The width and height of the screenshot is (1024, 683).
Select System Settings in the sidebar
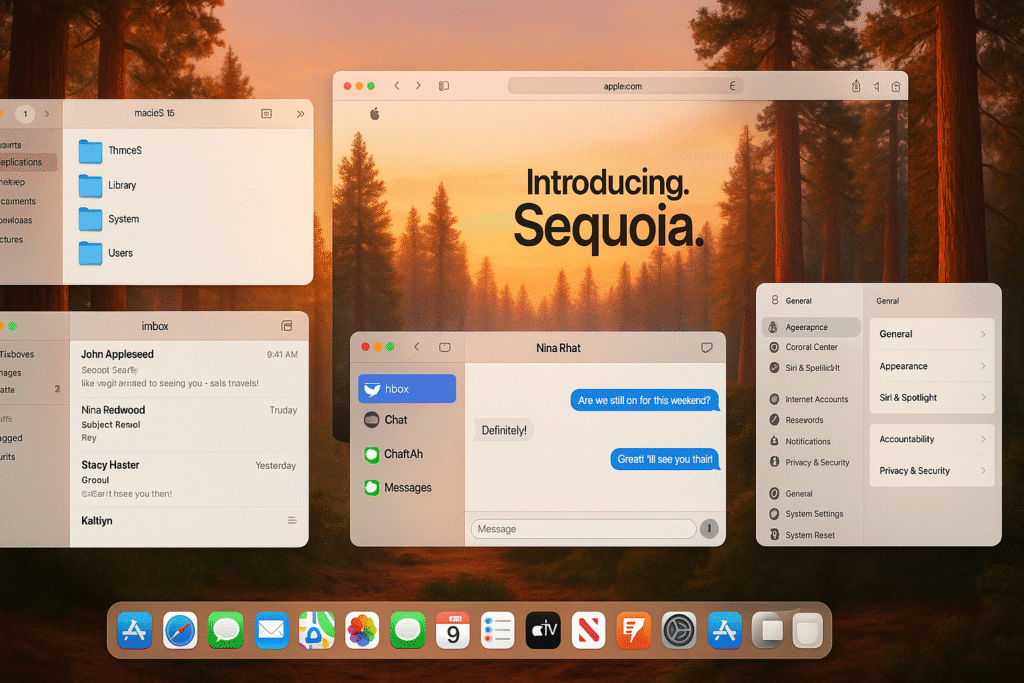(811, 514)
